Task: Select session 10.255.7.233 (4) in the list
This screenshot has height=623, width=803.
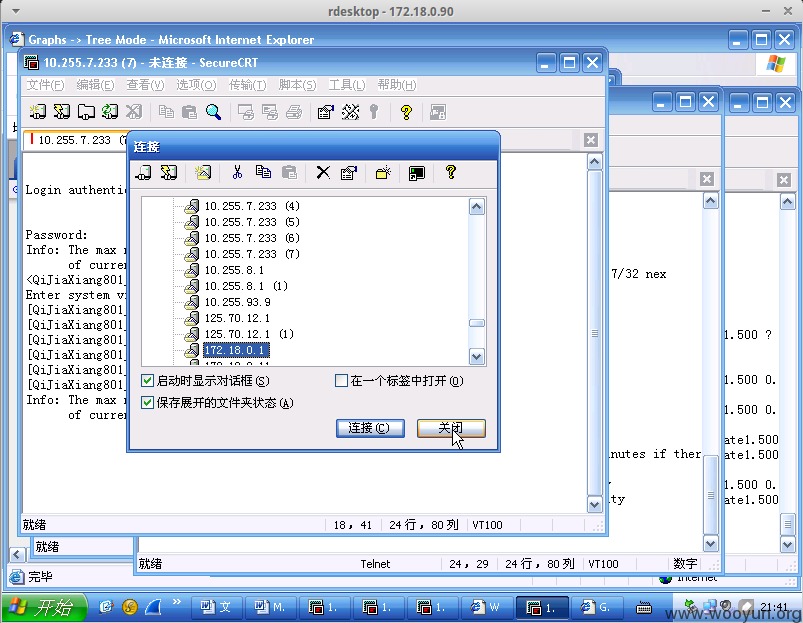Action: (252, 206)
